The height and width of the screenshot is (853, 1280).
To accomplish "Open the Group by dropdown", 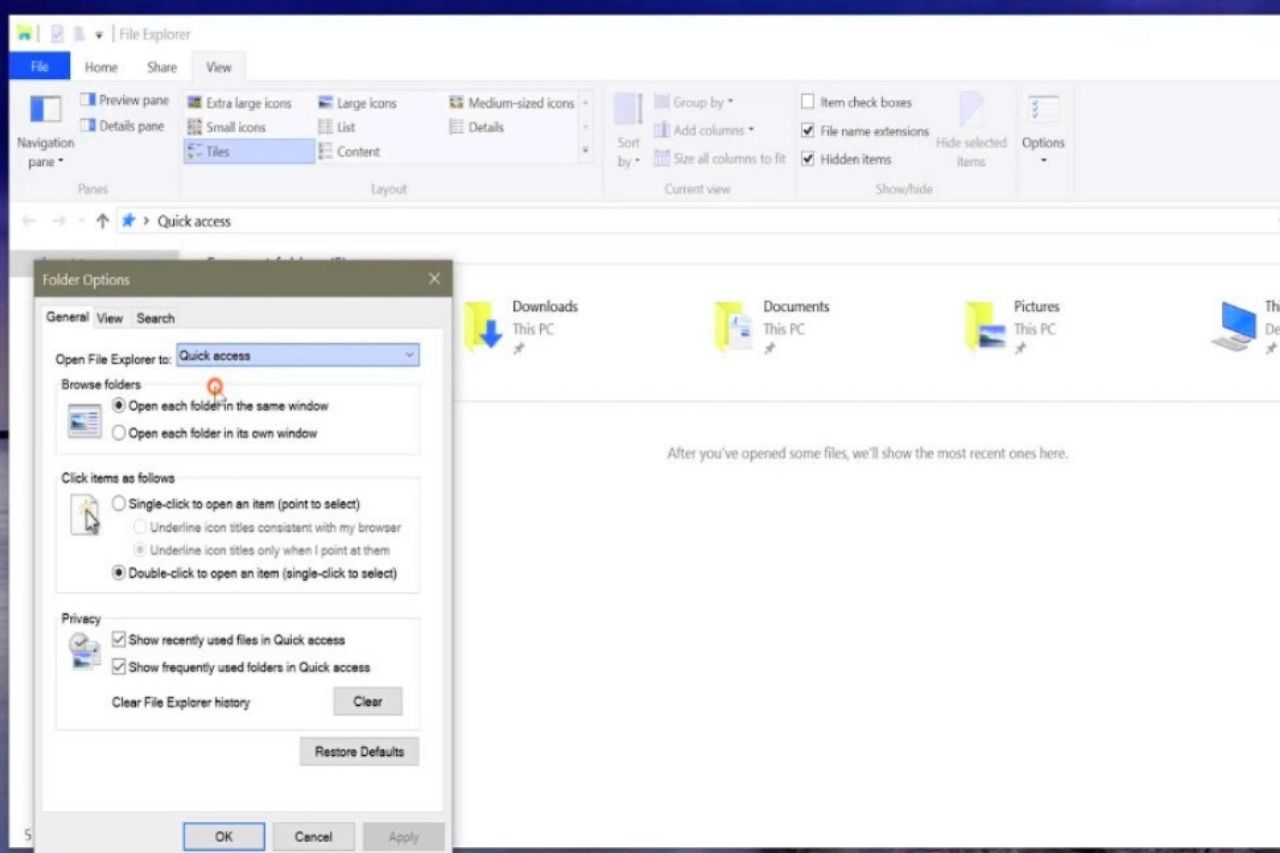I will 694,102.
